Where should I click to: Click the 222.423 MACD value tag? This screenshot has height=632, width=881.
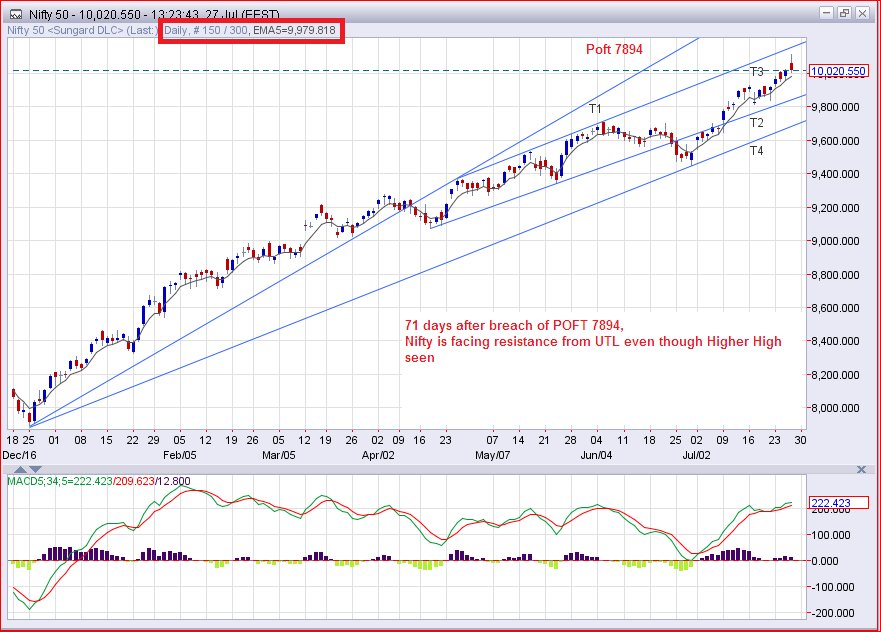click(838, 503)
